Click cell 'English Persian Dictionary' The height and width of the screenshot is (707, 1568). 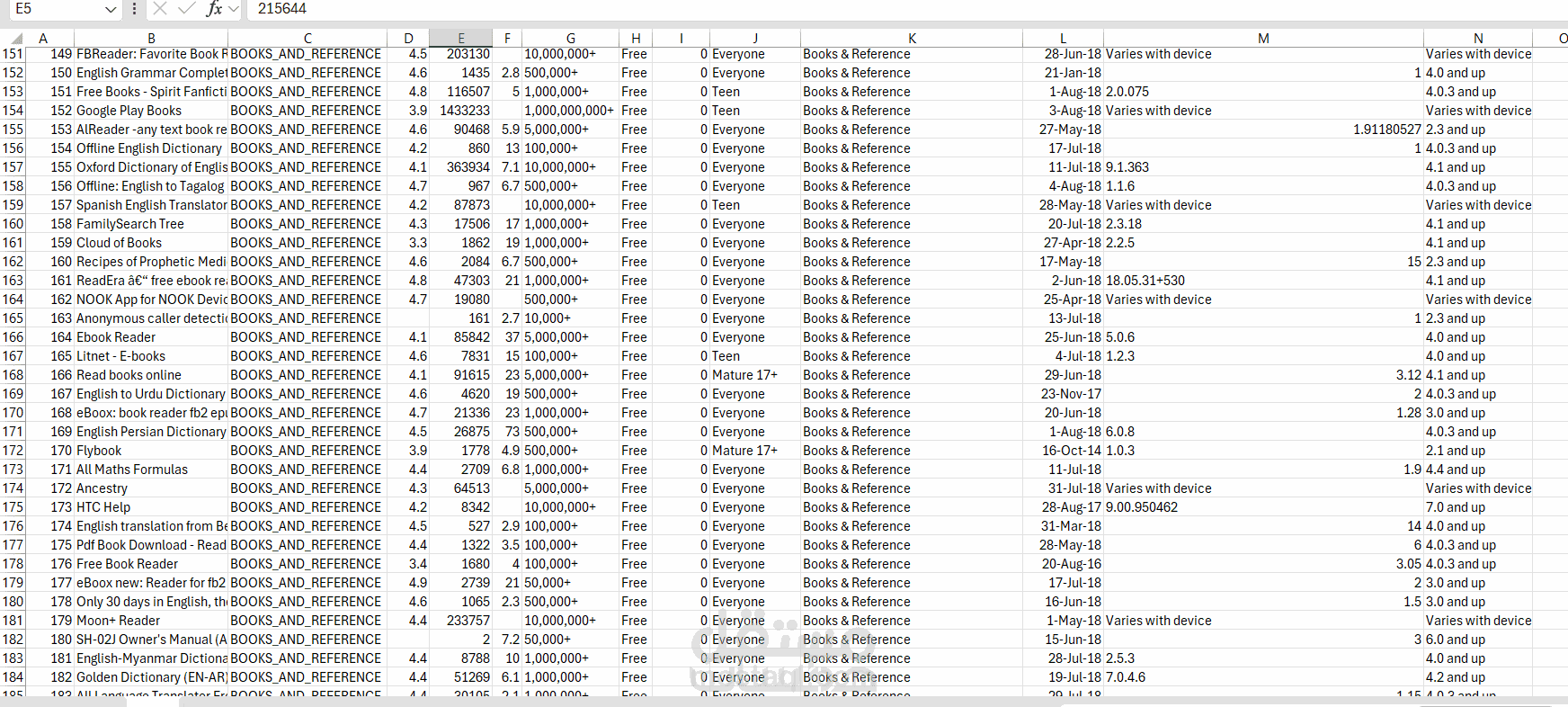coord(151,432)
